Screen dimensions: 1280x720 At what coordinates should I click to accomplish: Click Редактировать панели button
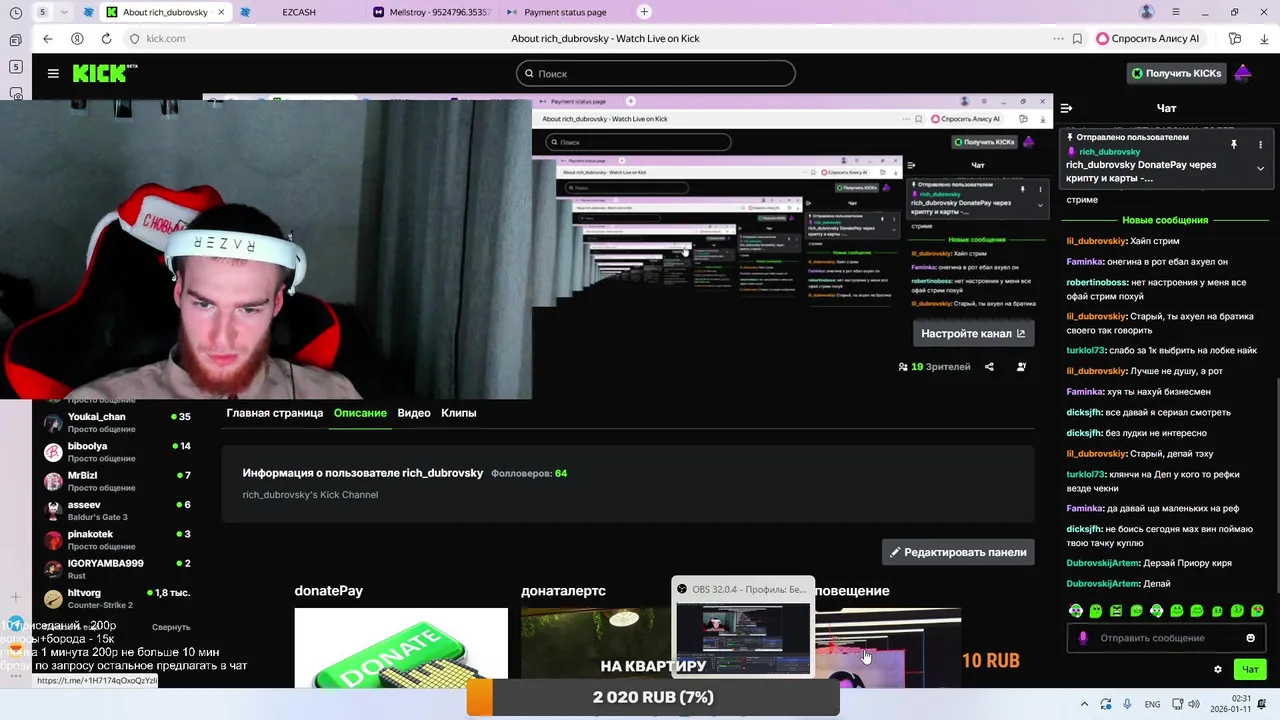click(958, 552)
